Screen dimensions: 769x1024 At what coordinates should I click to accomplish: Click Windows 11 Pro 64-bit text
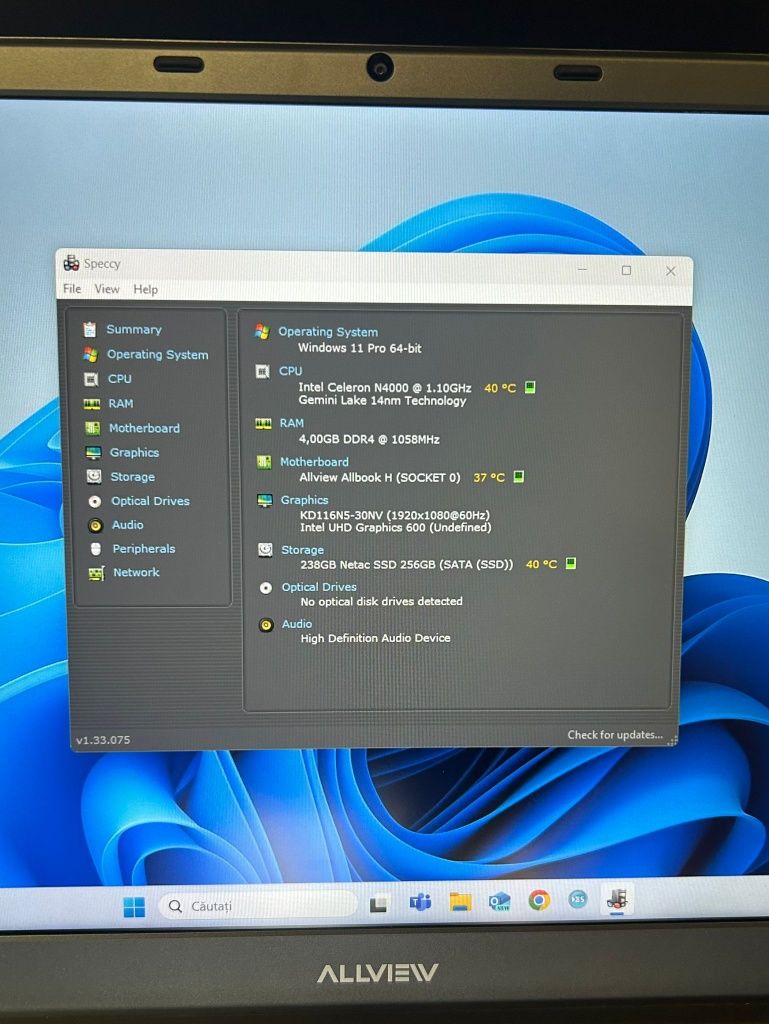tap(360, 348)
